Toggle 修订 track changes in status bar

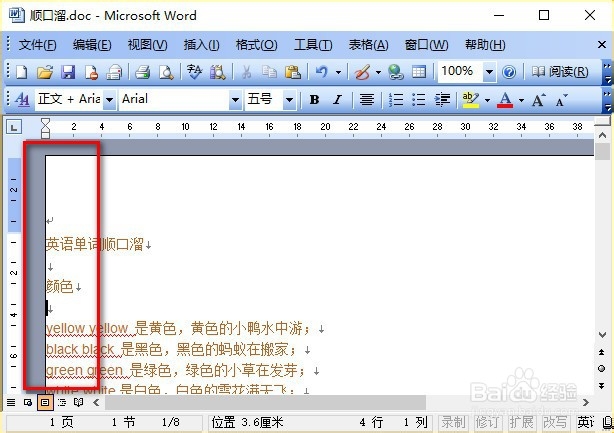pos(488,422)
